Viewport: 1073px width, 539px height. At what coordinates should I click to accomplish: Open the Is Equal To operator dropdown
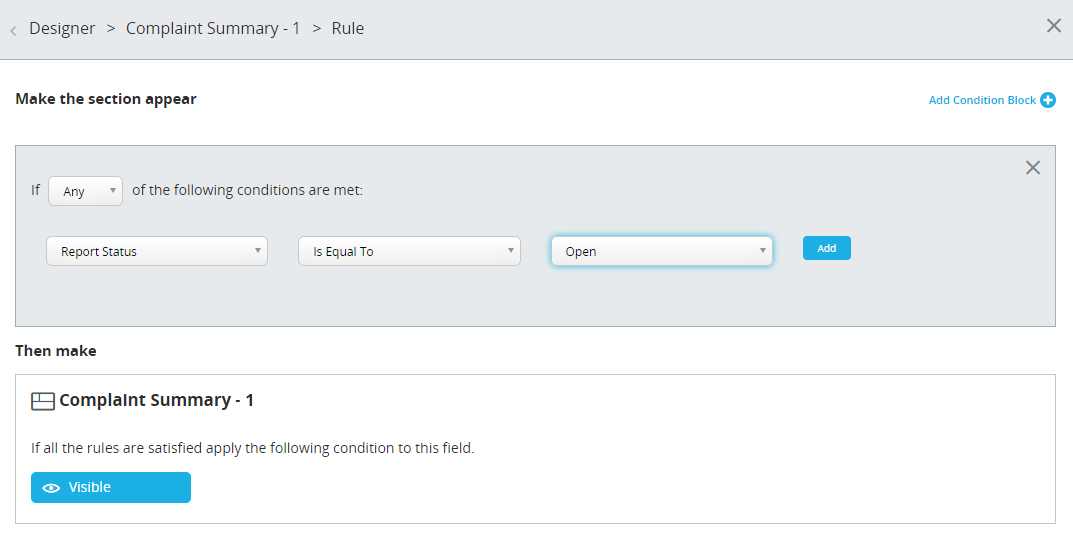[x=409, y=251]
